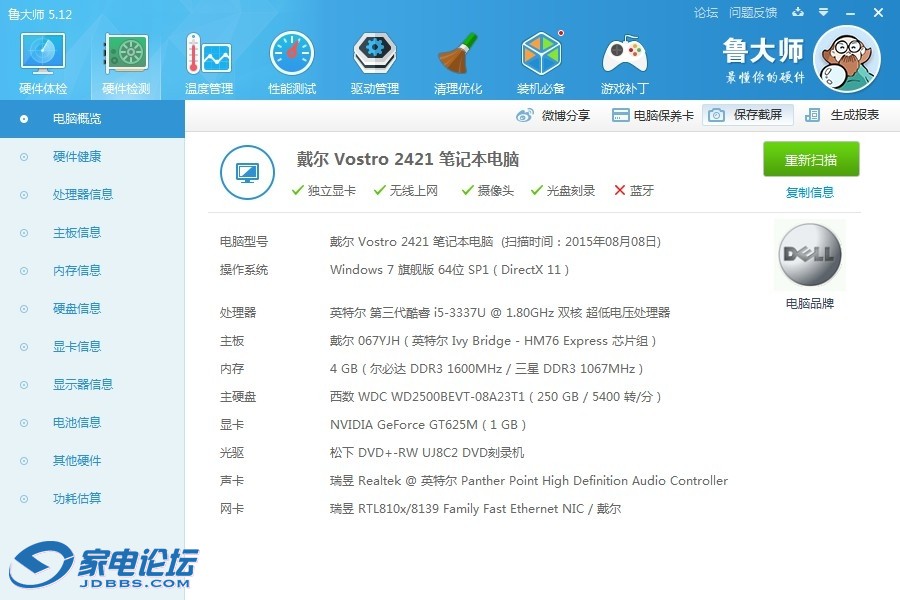Viewport: 900px width, 600px height.
Task: Click the 鲁大师 mascot avatar
Action: [847, 60]
